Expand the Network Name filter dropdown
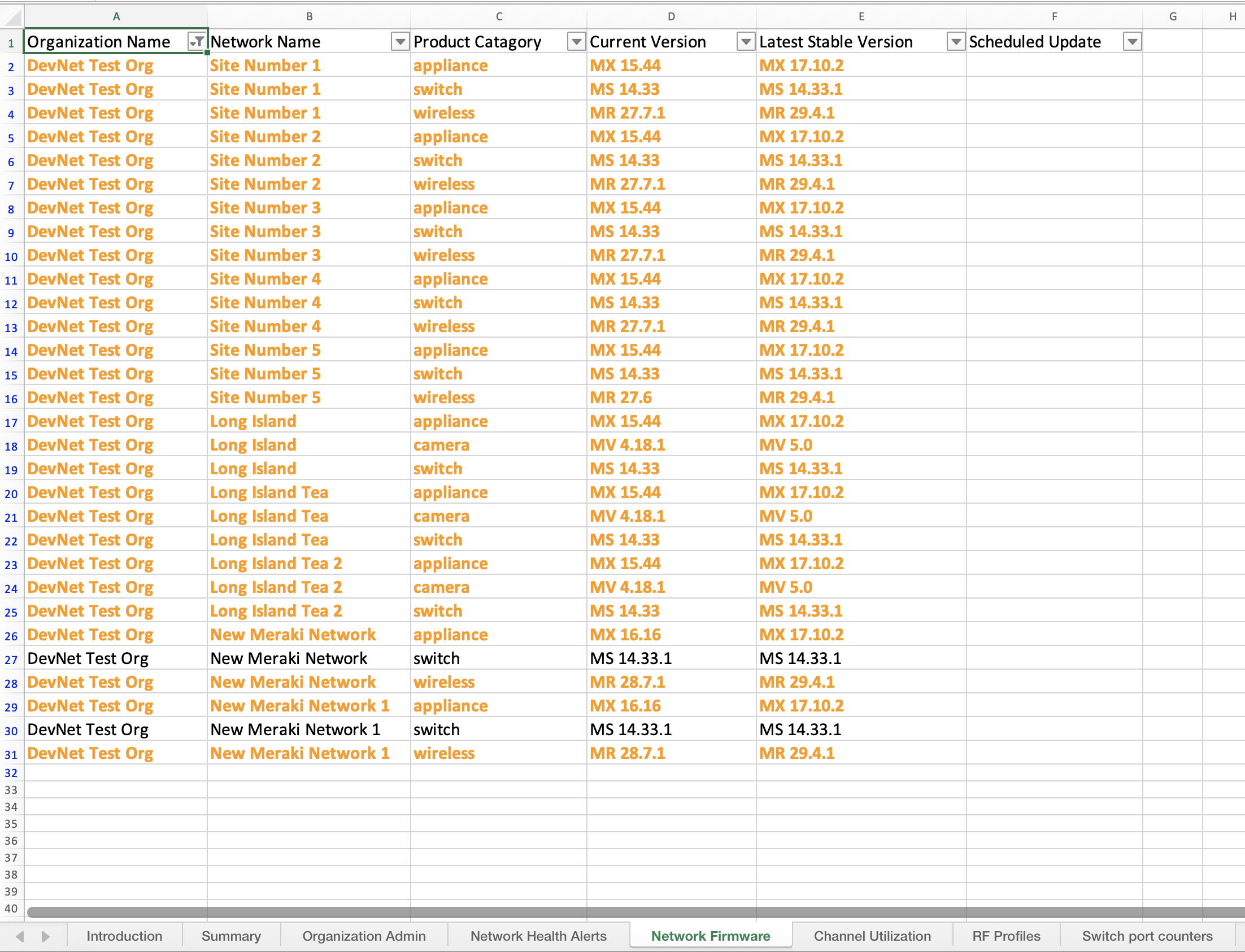Viewport: 1245px width, 952px height. coord(400,41)
